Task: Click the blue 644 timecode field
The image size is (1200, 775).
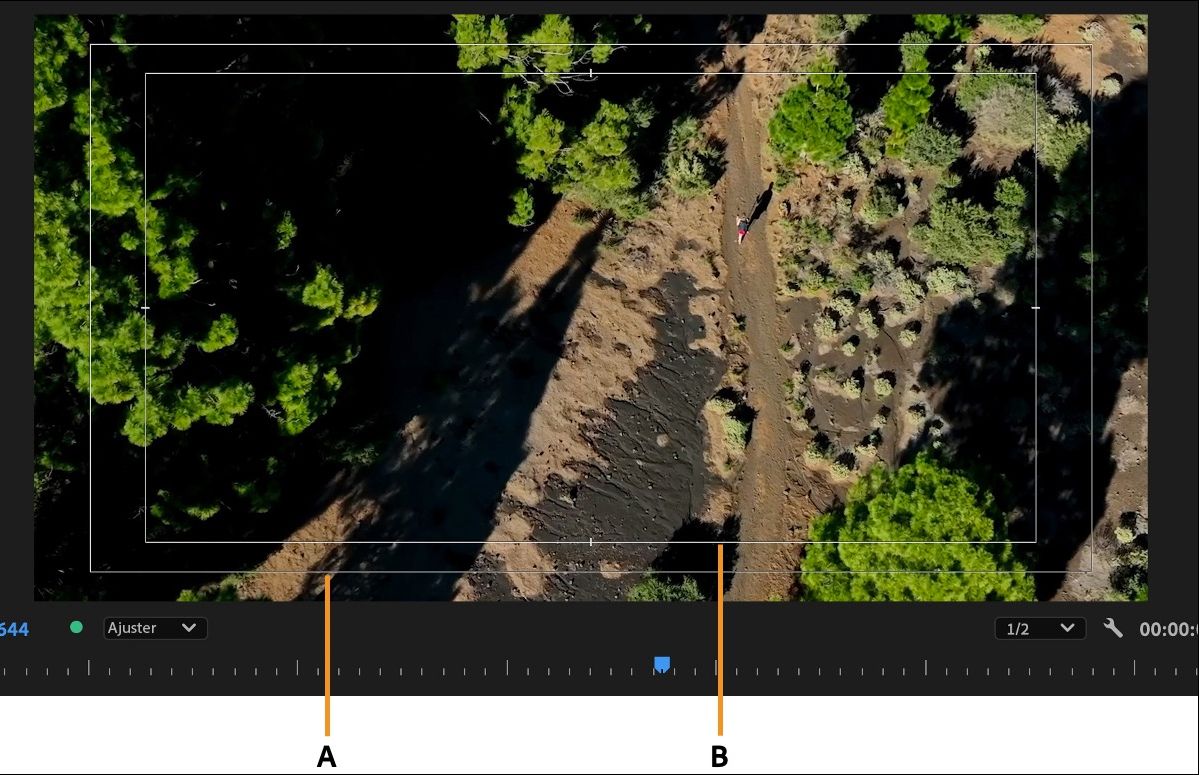Action: coord(12,628)
